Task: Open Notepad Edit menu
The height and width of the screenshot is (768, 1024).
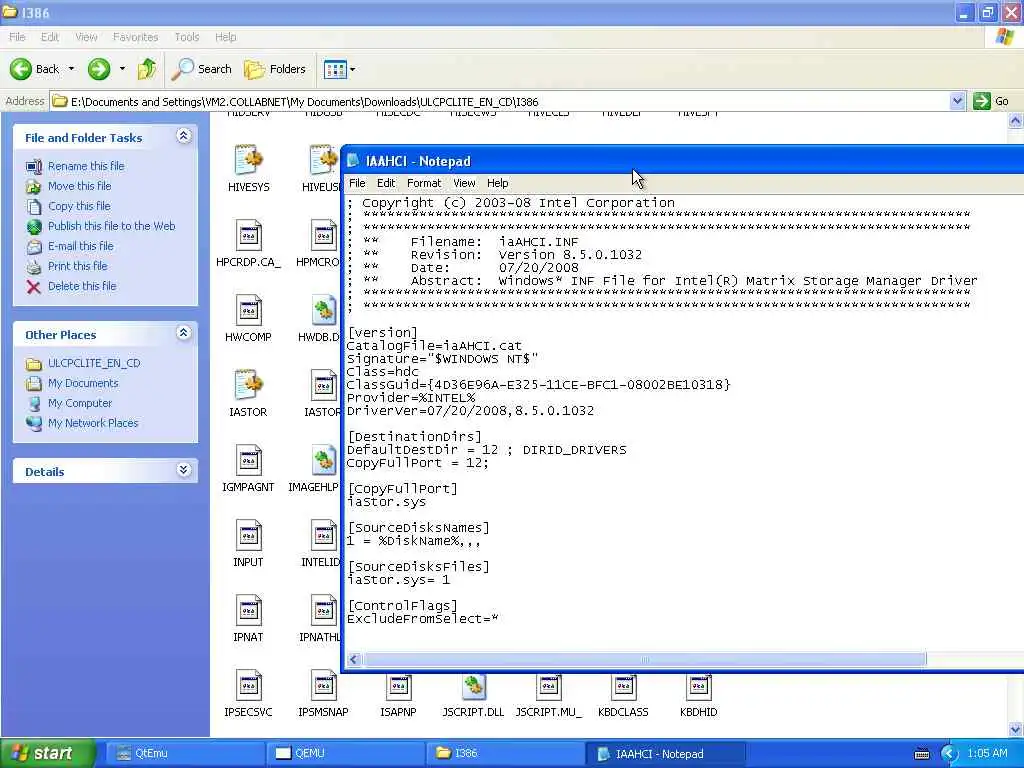Action: [x=386, y=184]
